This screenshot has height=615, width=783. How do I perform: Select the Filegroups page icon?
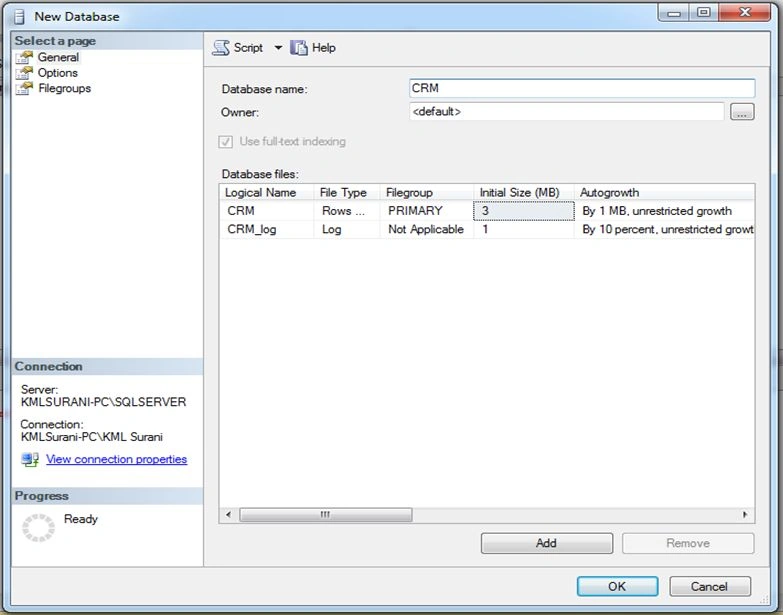point(24,88)
